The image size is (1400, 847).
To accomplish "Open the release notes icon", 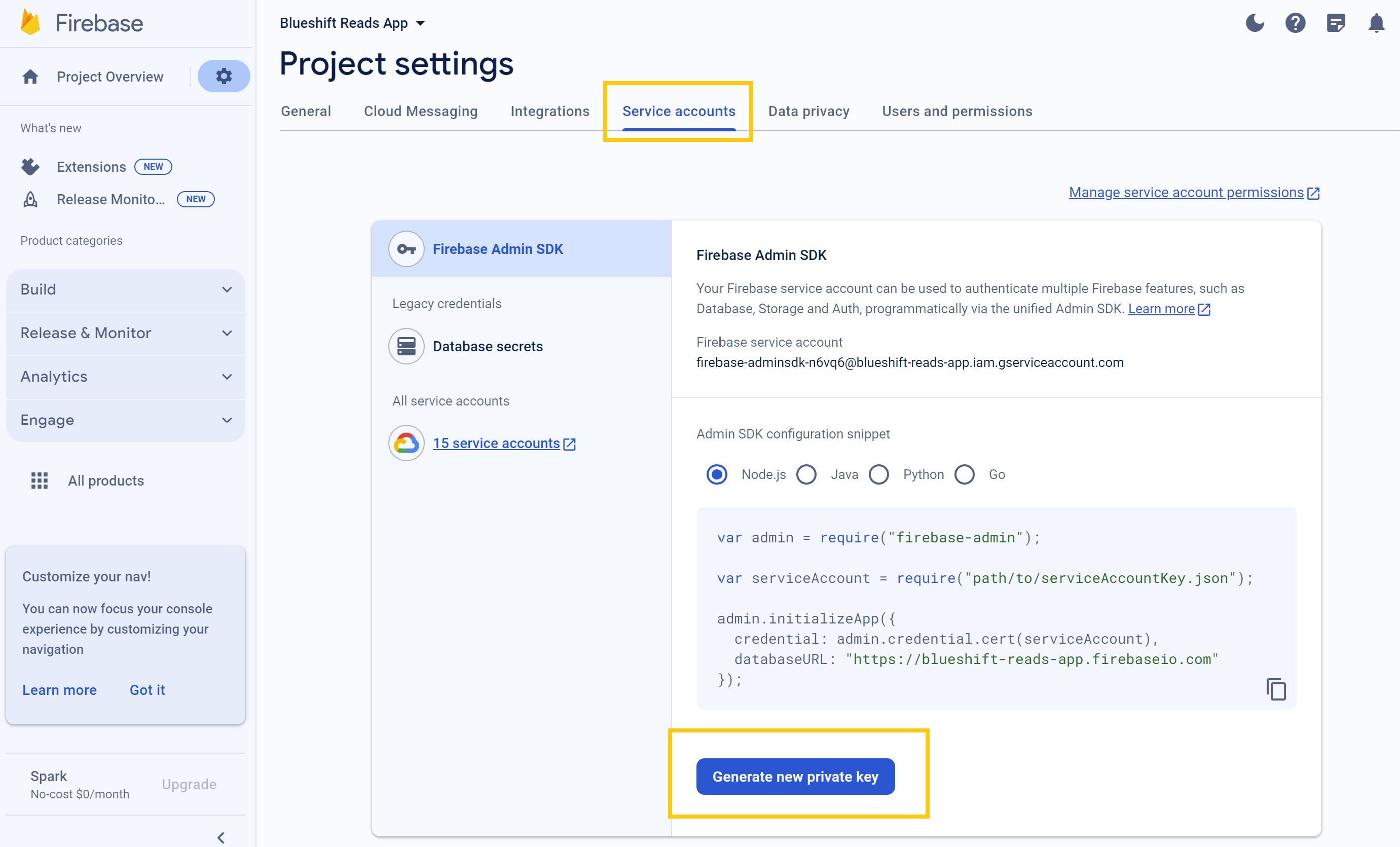I will coord(1336,23).
